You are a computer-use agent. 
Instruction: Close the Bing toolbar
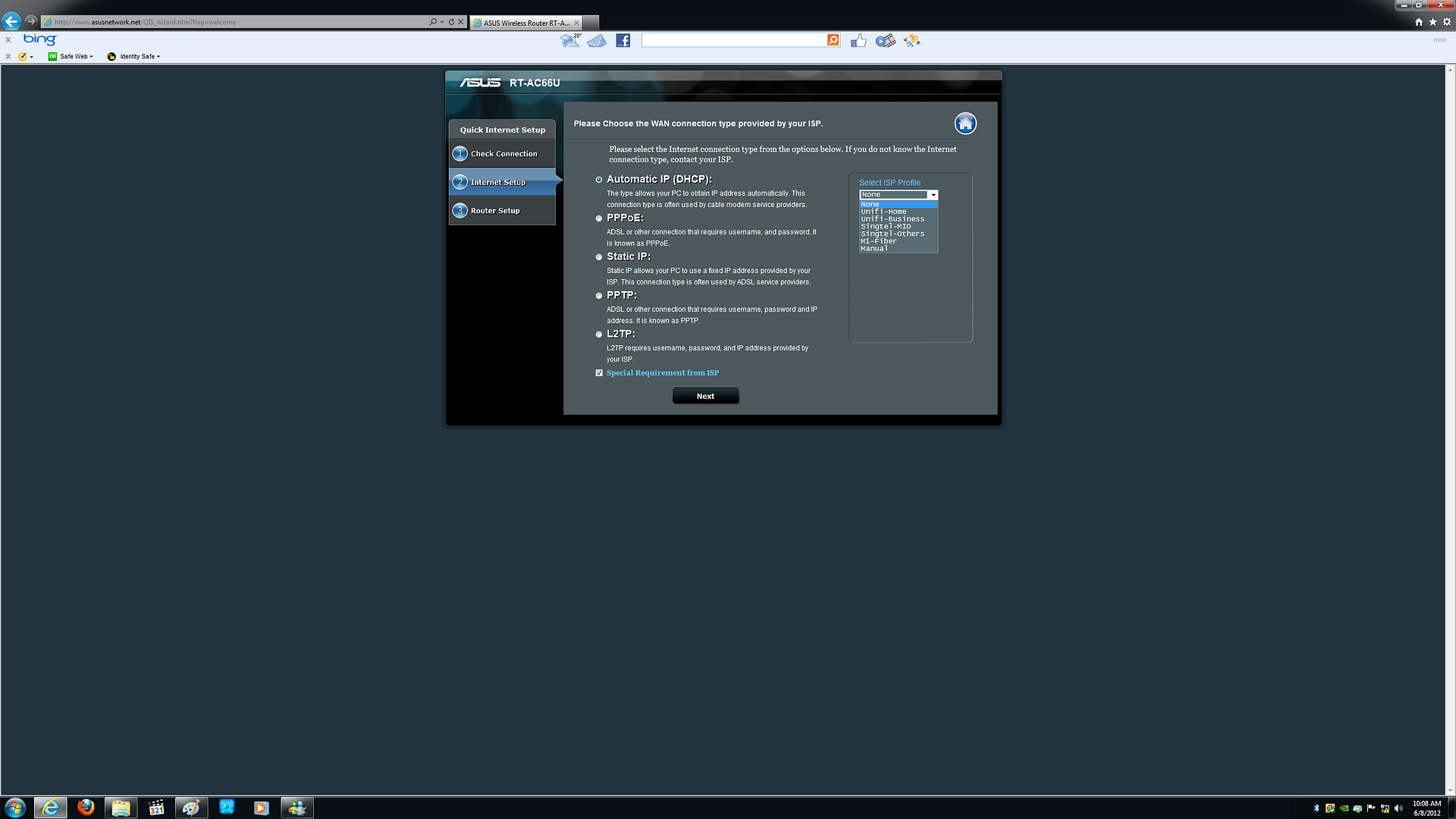tap(8, 40)
